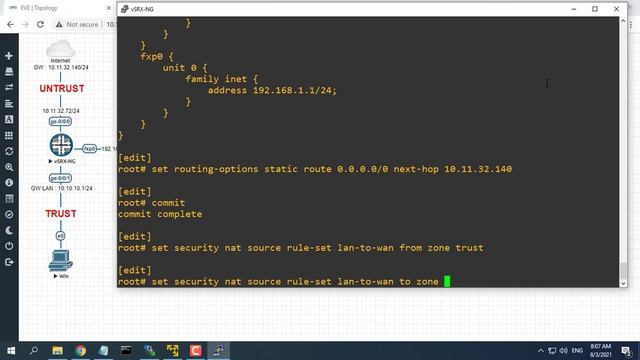Click the zoom magnifier icon in sidebar

[x=9, y=167]
